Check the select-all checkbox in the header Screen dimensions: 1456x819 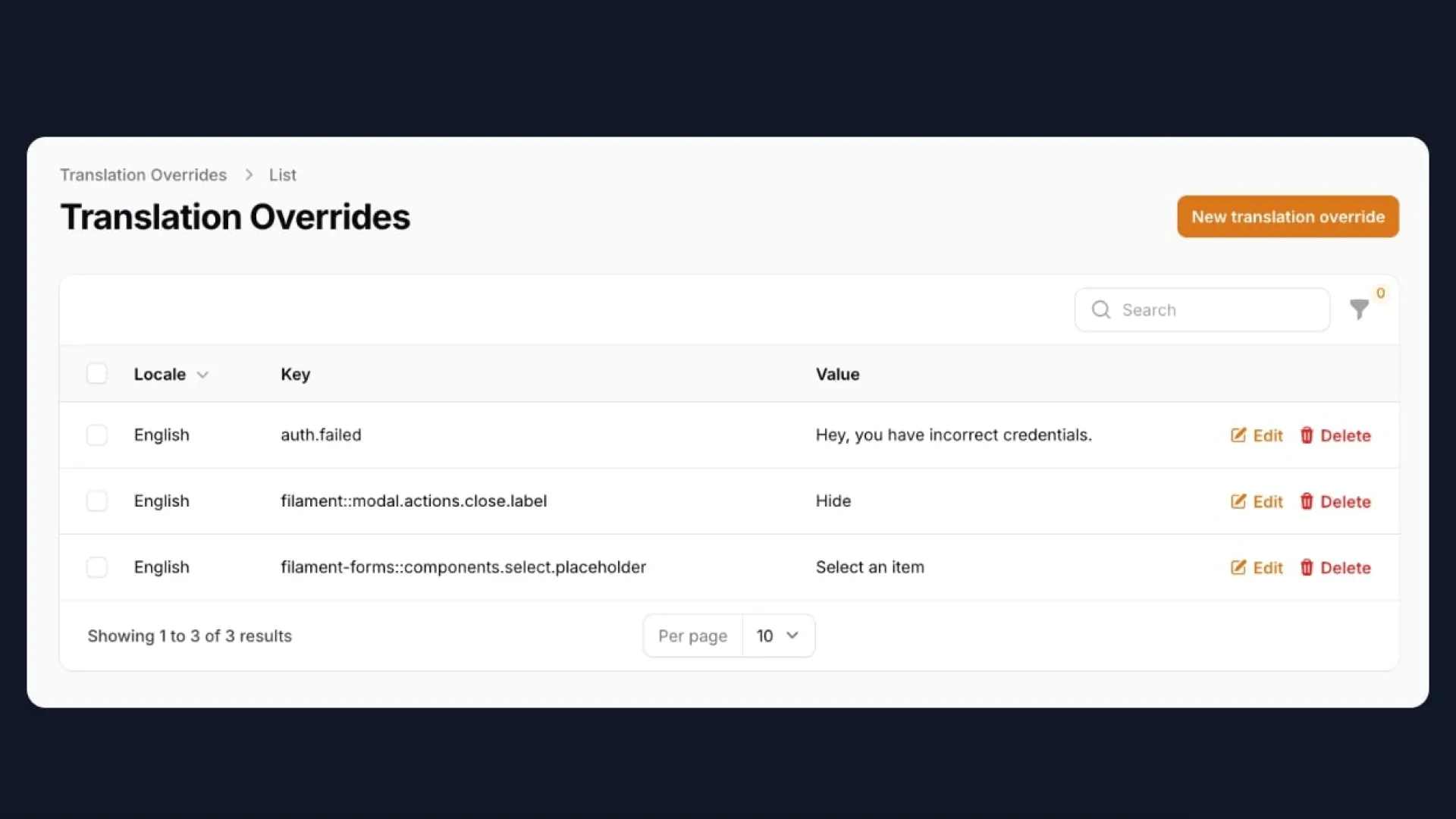96,373
